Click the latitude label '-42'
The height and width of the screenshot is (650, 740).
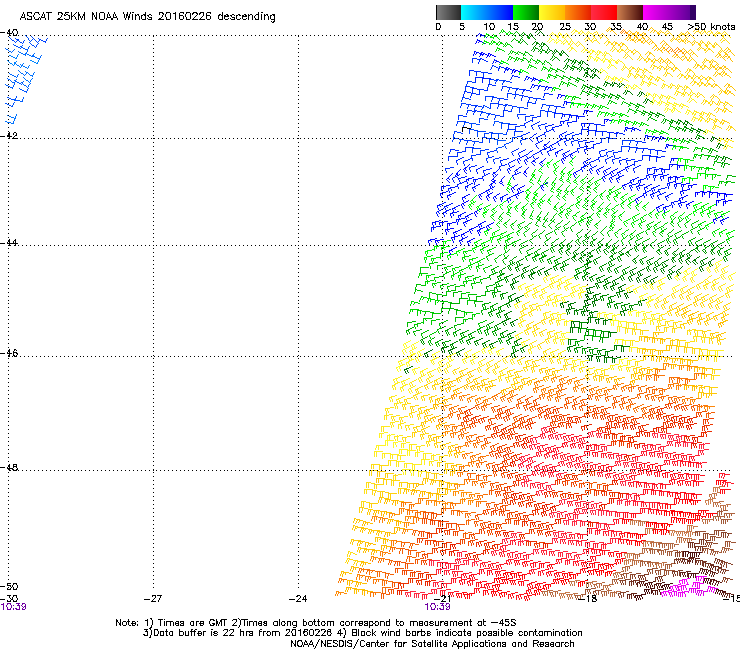point(9,135)
